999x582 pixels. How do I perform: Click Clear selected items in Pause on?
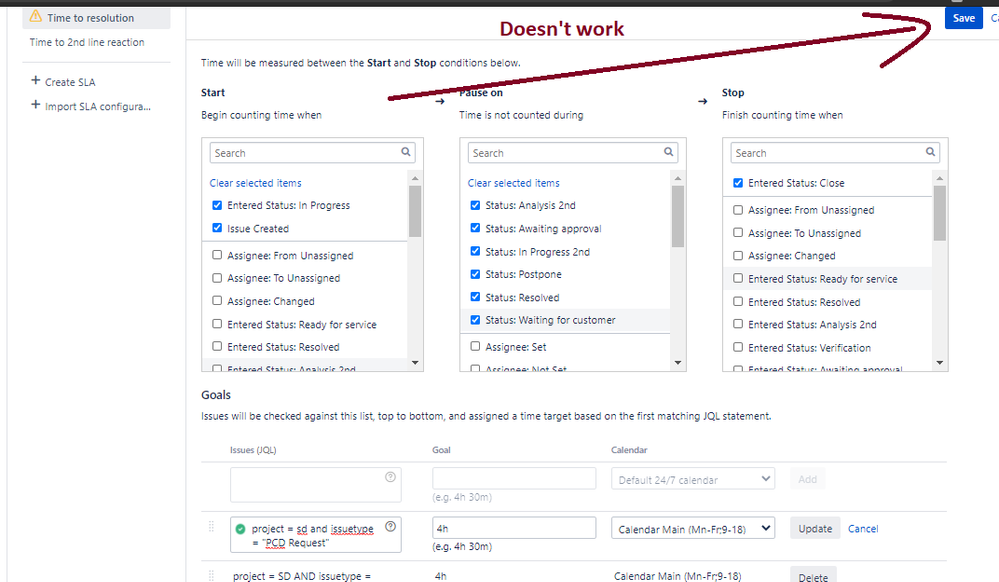[x=514, y=183]
